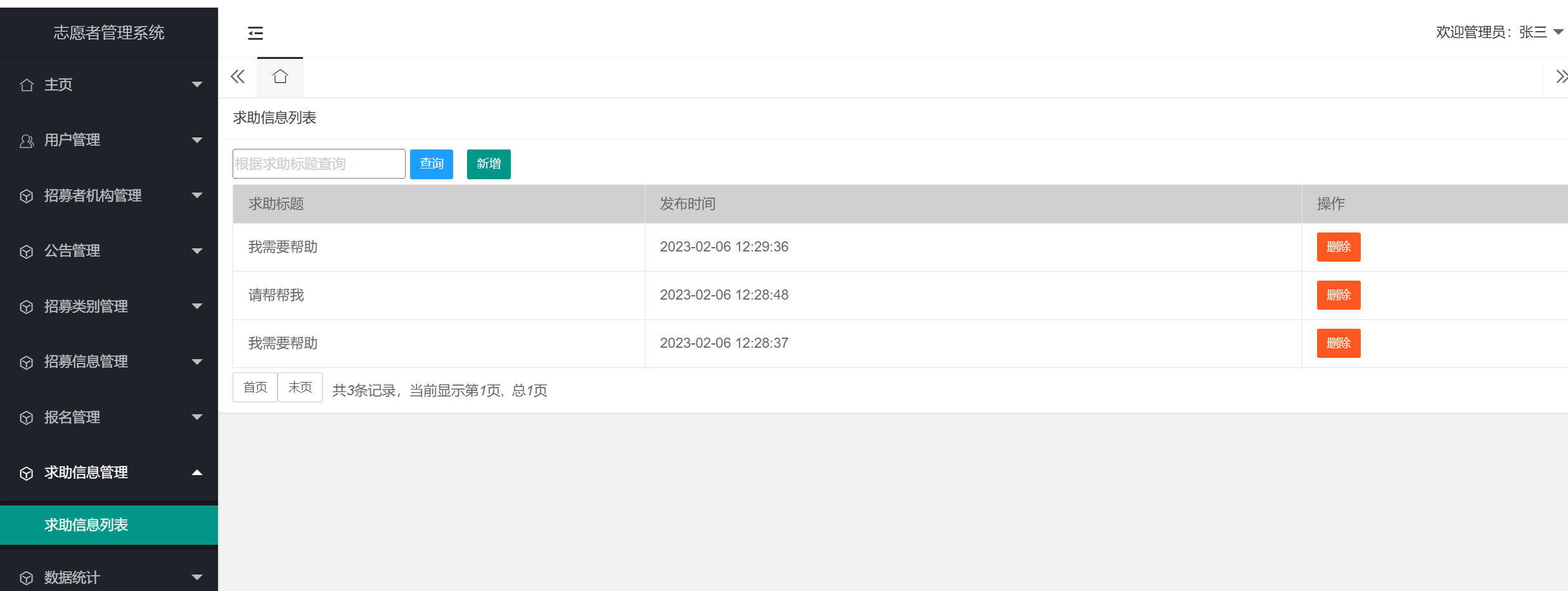Screen dimensions: 1568x591
Task: Expand the 招募者机构管理 menu arrow
Action: (197, 196)
